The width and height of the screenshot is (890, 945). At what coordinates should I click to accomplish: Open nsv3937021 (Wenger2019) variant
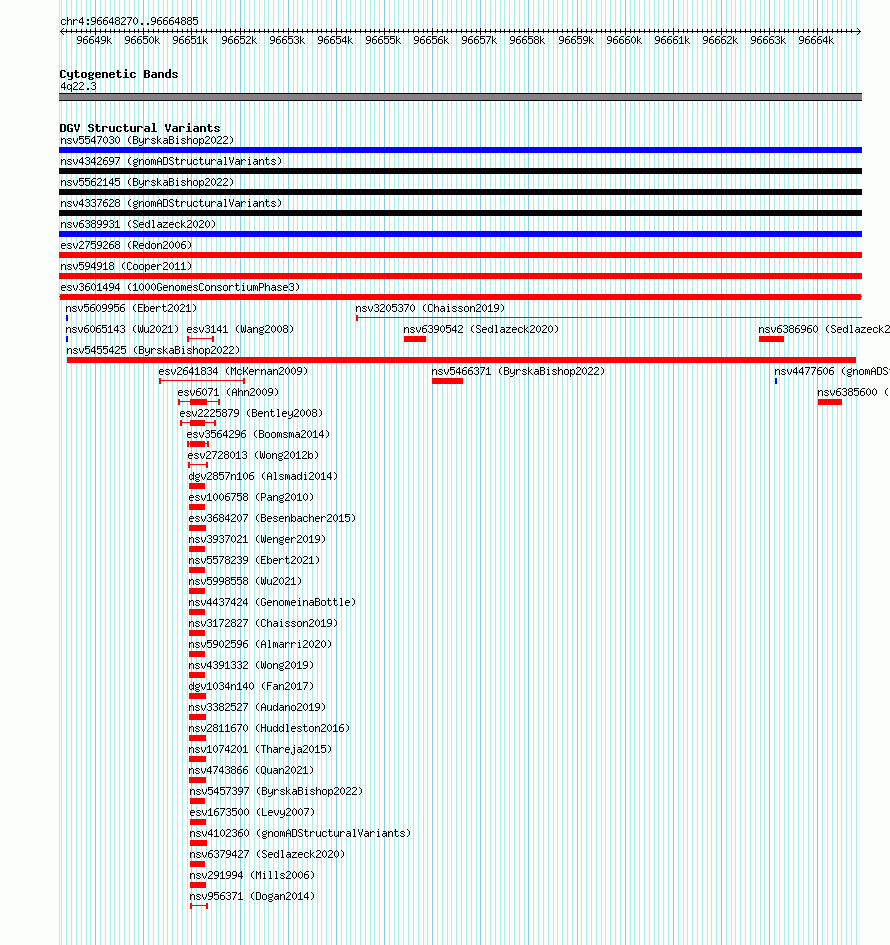tap(257, 539)
